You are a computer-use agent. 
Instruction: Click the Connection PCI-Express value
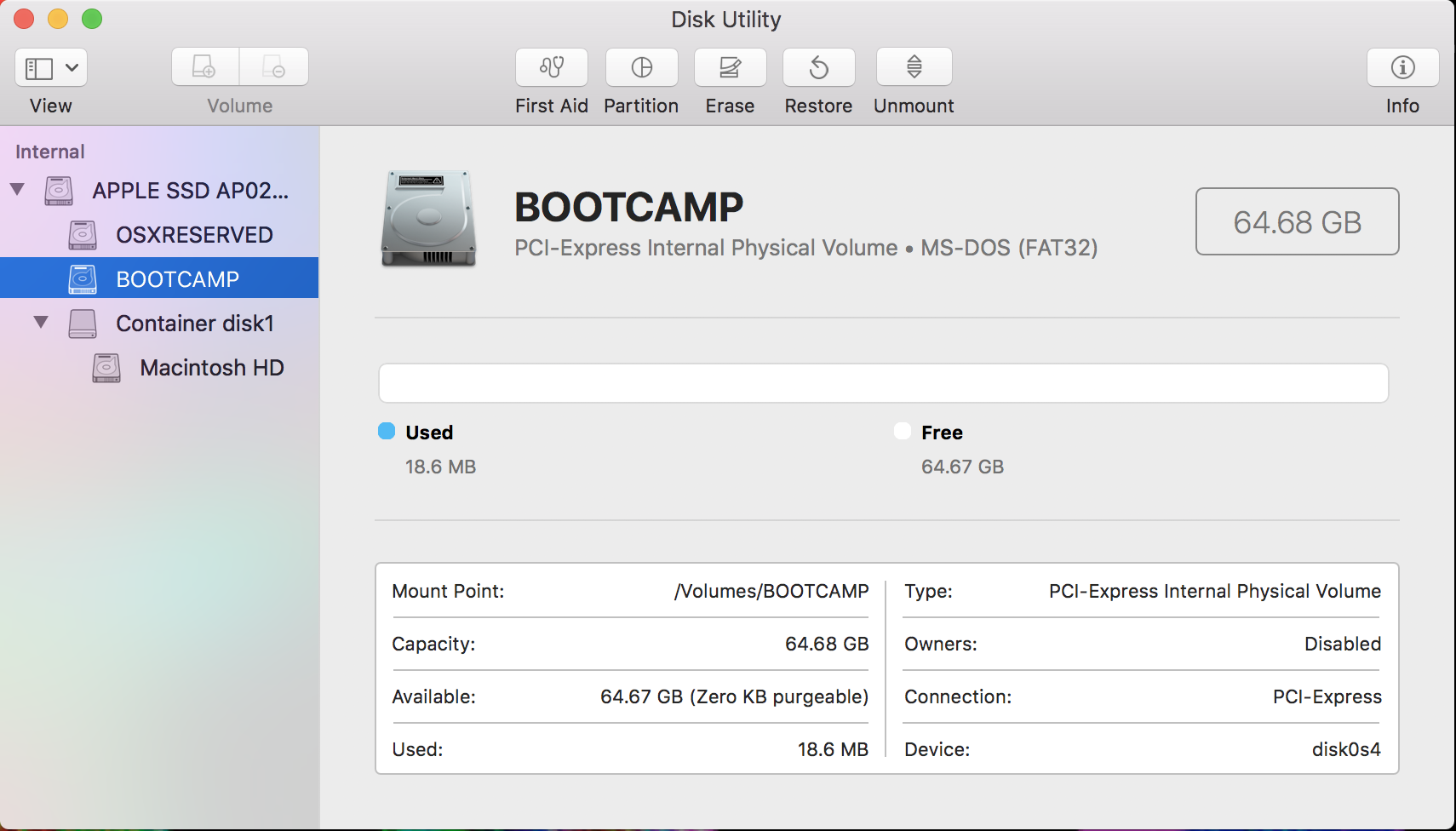[1327, 696]
